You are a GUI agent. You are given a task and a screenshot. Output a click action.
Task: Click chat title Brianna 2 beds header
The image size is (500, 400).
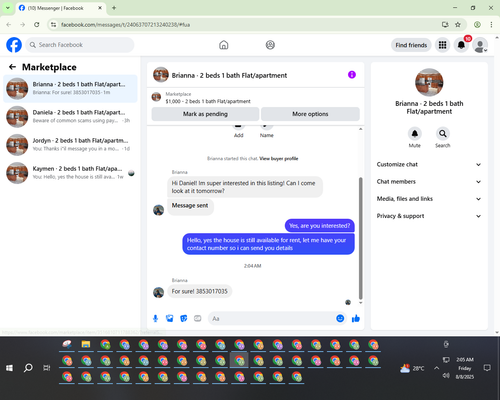pyautogui.click(x=229, y=75)
